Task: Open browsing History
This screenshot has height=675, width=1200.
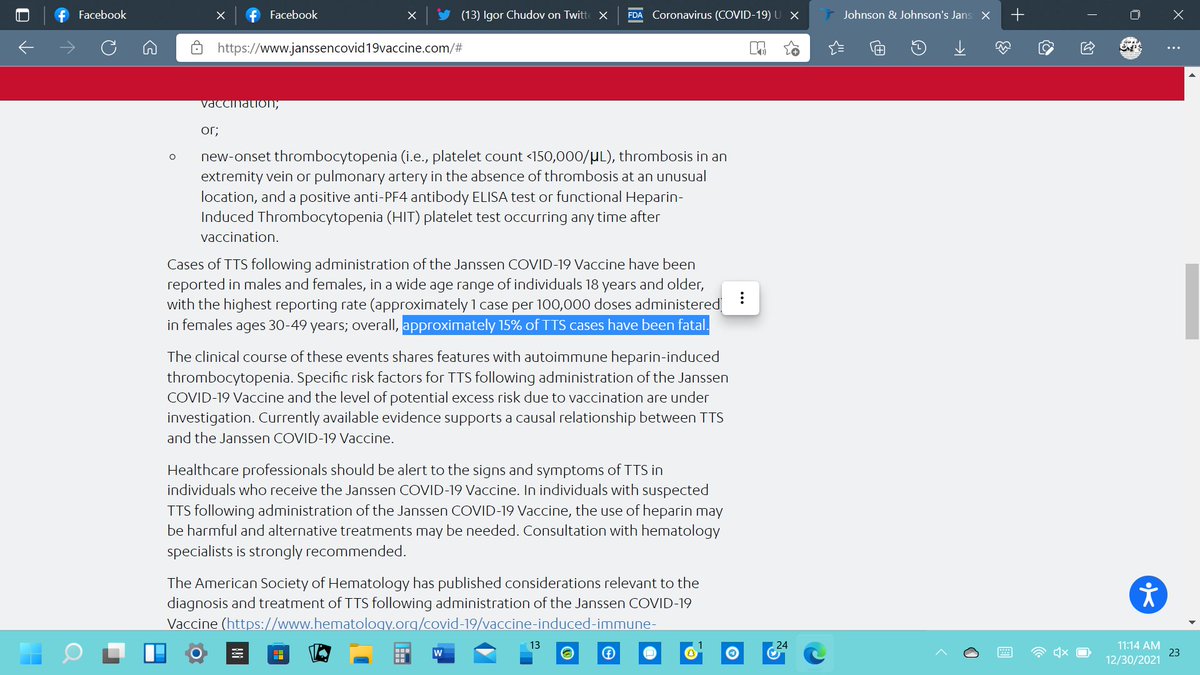Action: pos(917,48)
